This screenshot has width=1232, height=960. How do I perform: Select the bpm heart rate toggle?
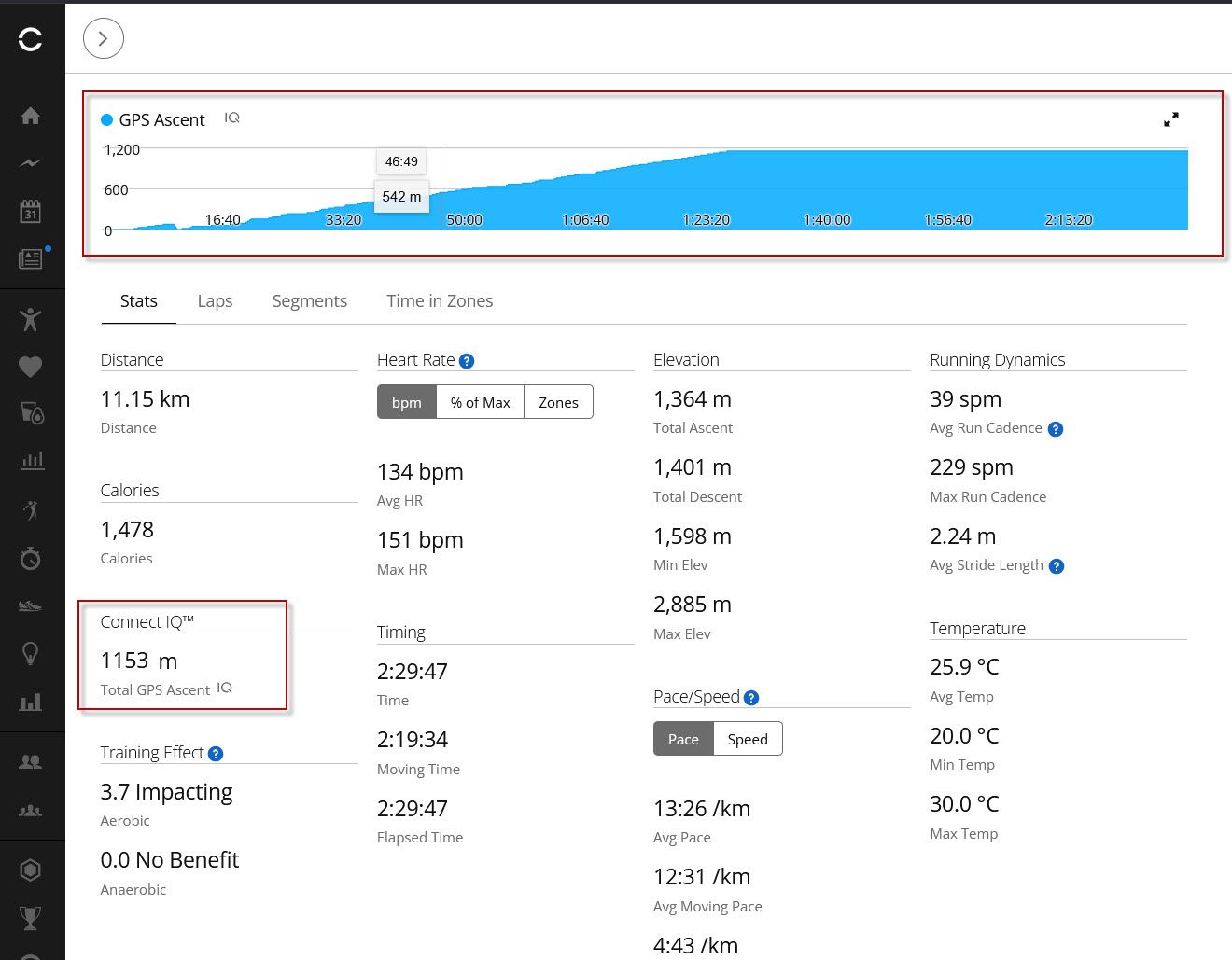(407, 402)
